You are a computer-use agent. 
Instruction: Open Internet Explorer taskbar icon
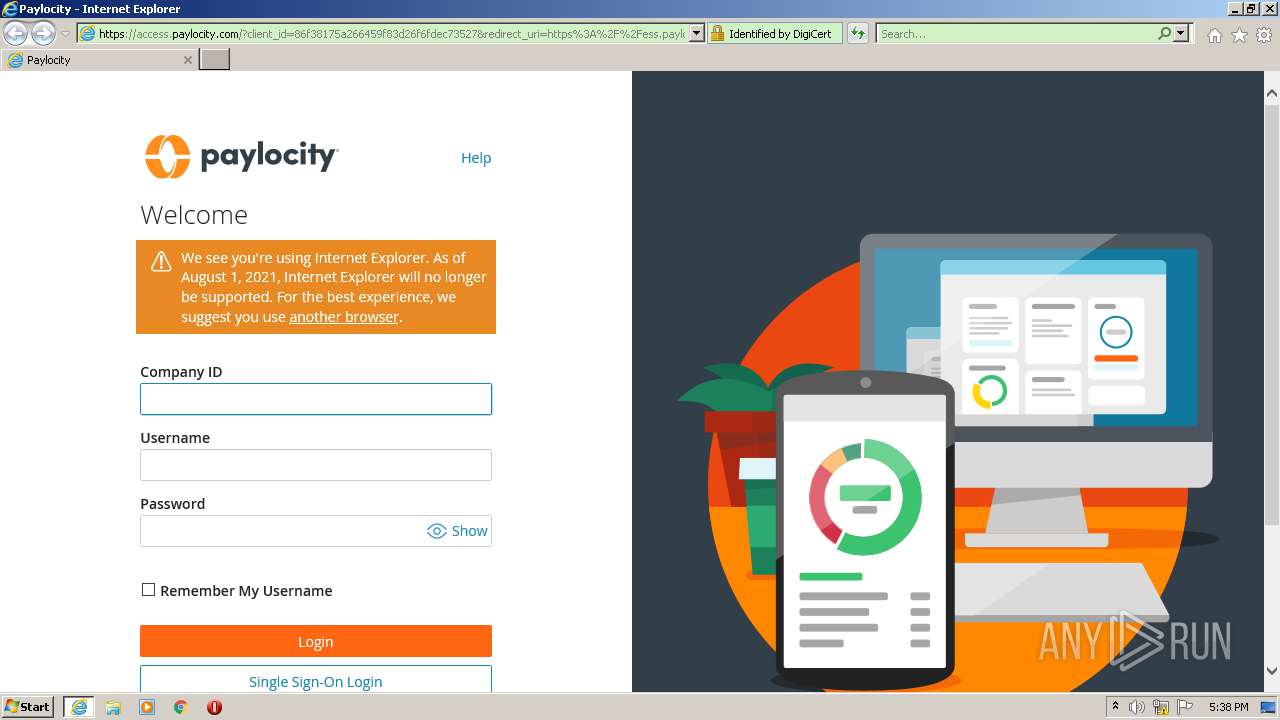click(x=79, y=707)
